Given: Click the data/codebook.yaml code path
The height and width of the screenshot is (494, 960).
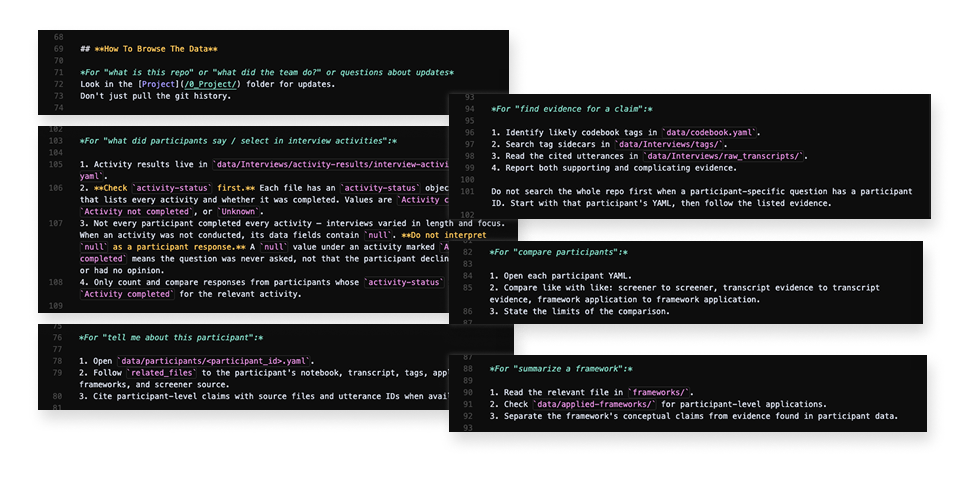Looking at the screenshot, I should pos(710,132).
